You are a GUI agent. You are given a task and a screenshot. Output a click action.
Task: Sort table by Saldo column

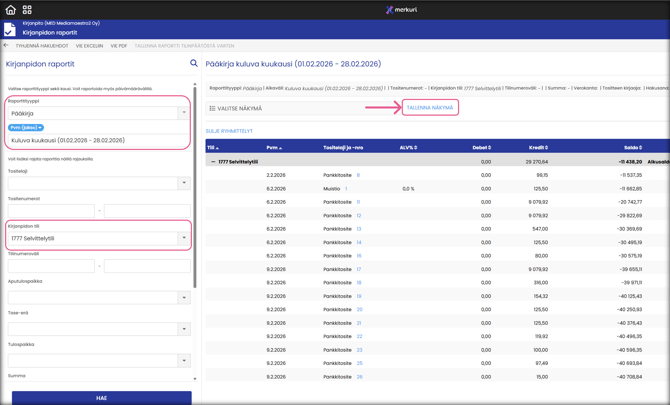point(630,147)
